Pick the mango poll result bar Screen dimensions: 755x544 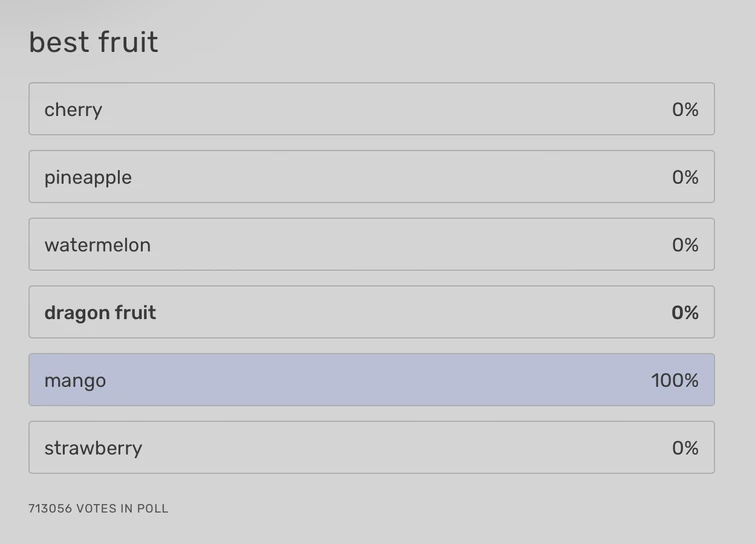click(x=371, y=380)
